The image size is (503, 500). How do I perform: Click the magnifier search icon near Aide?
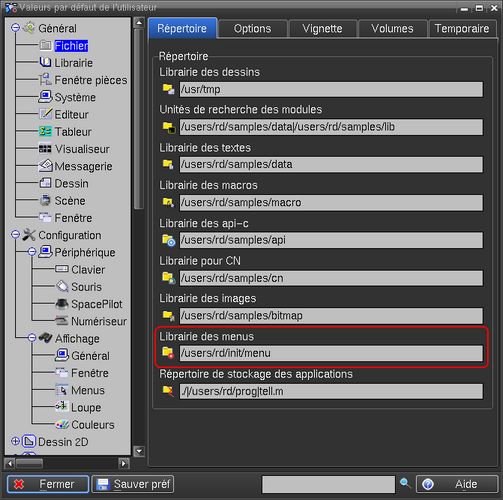tap(405, 483)
